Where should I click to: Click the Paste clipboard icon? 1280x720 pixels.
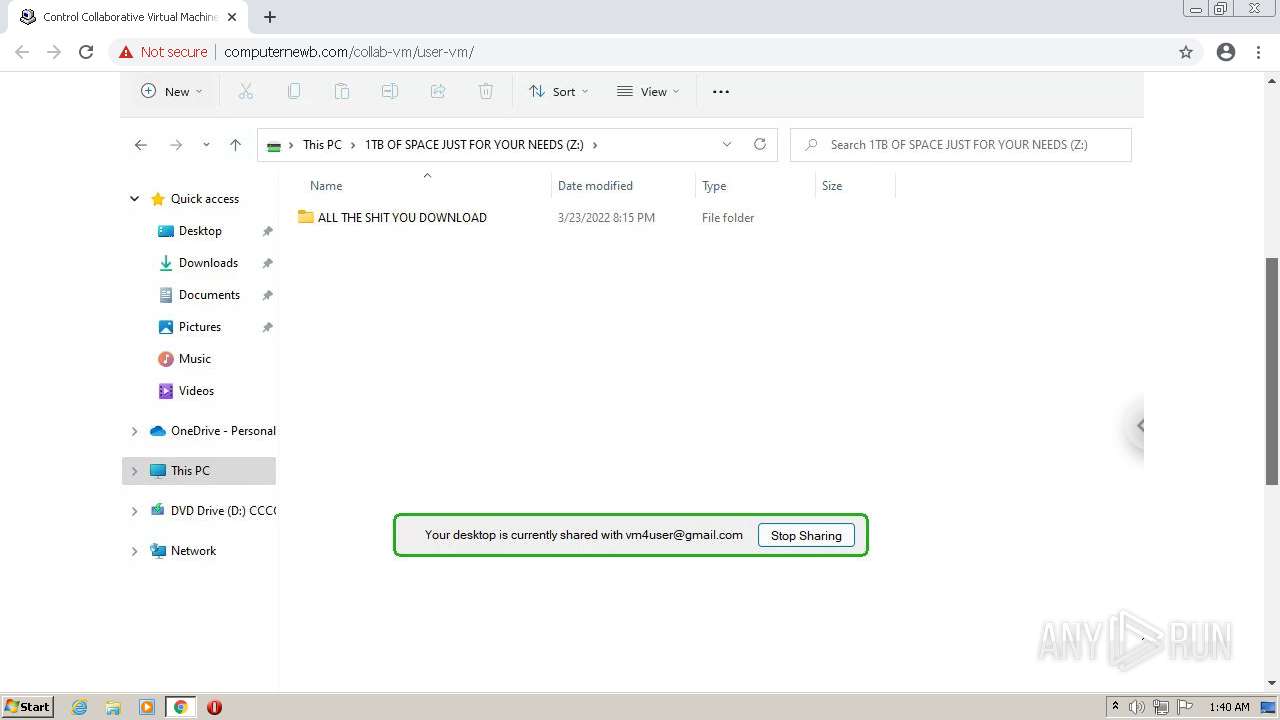coord(342,91)
